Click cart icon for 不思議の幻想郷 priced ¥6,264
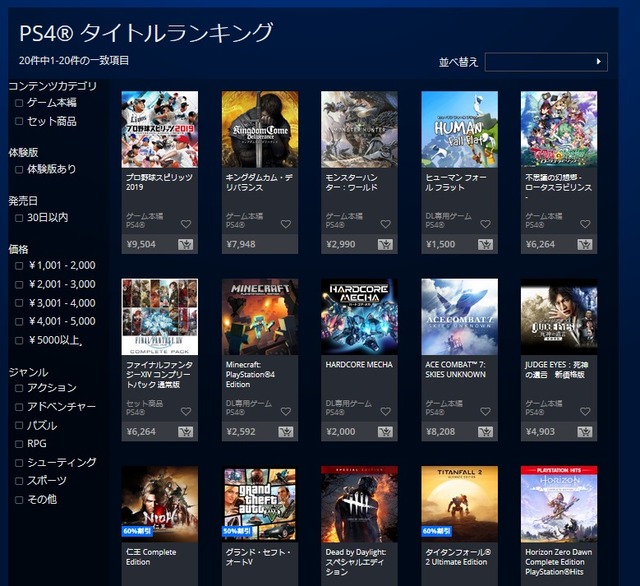640x586 pixels. point(584,244)
